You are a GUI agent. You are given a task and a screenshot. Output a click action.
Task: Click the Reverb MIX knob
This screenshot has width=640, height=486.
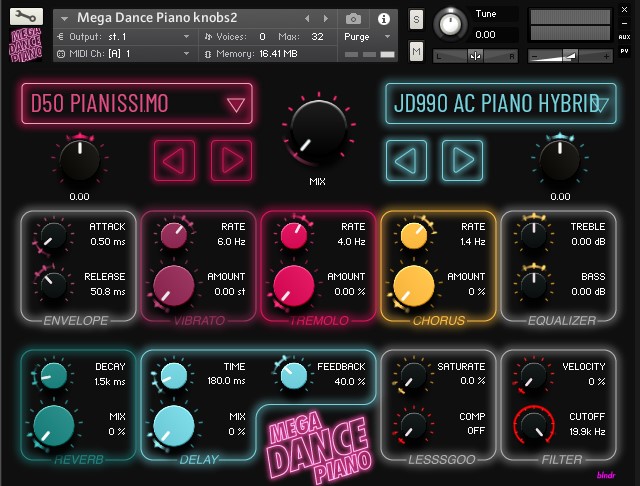(x=54, y=426)
